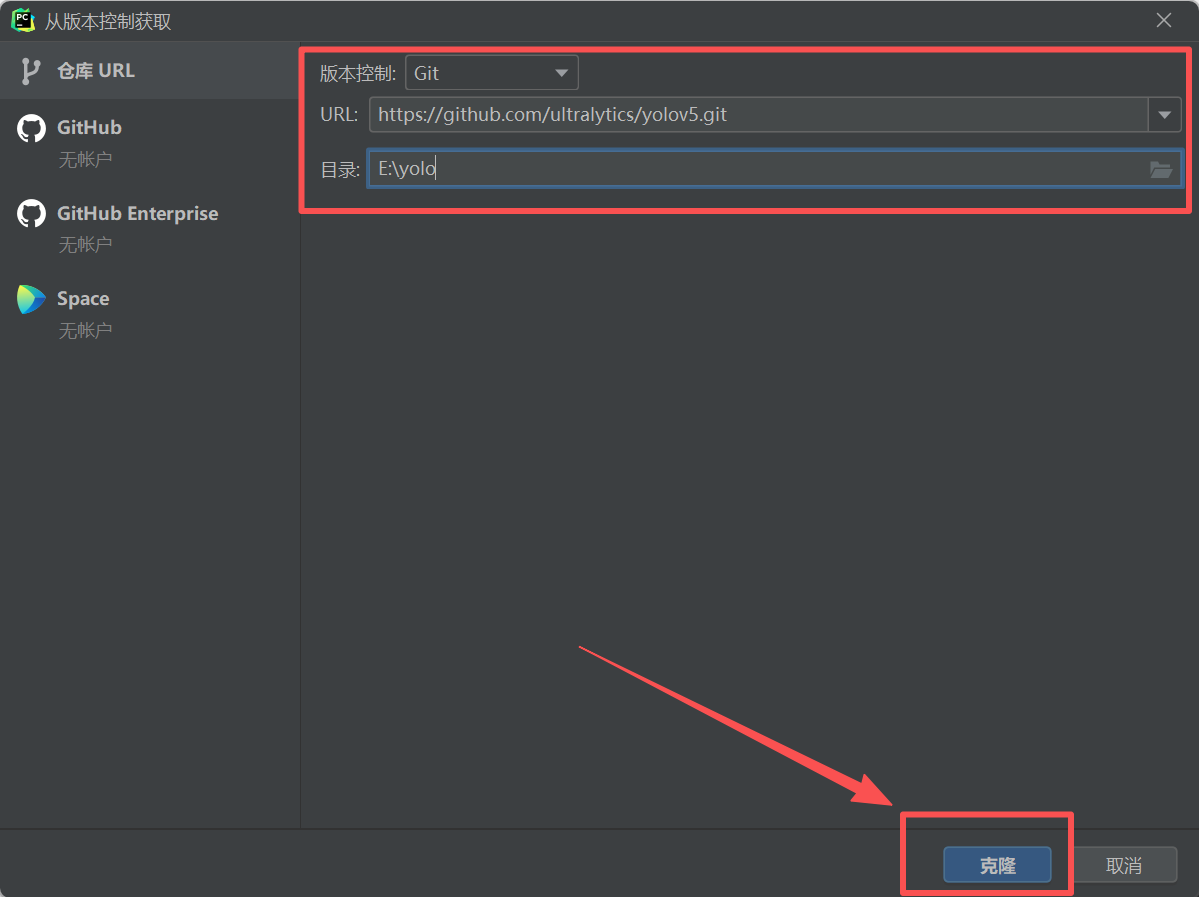Click the 取消 cancel button
The width and height of the screenshot is (1199, 897).
click(x=1123, y=865)
